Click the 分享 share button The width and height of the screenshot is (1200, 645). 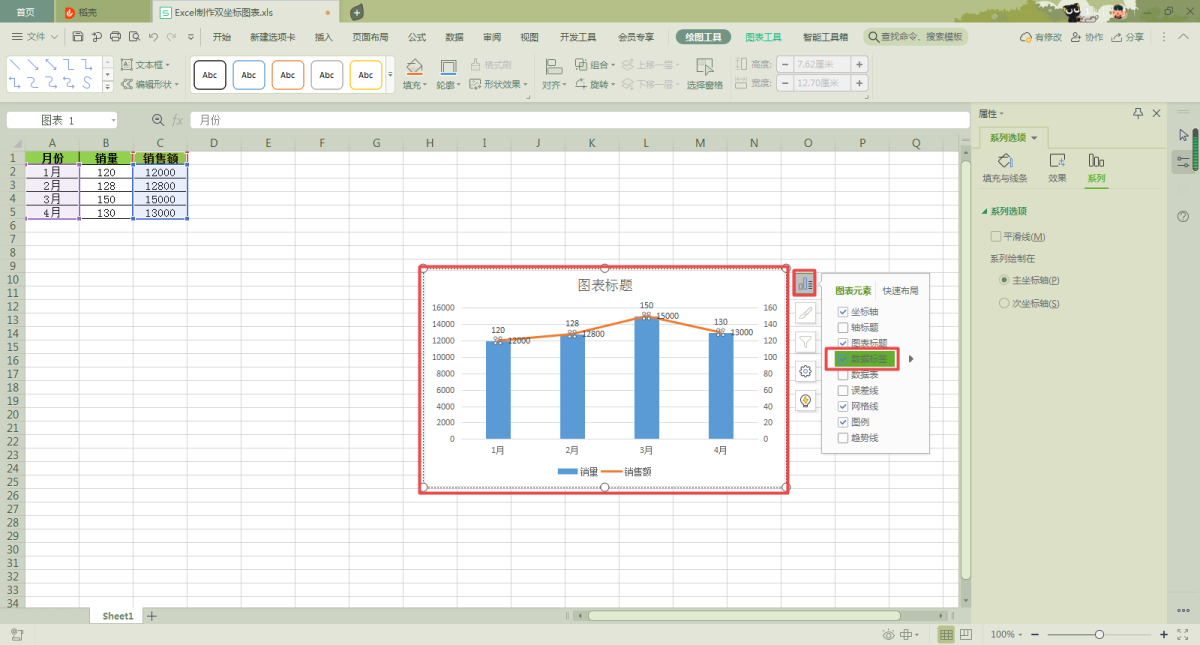coord(1128,37)
